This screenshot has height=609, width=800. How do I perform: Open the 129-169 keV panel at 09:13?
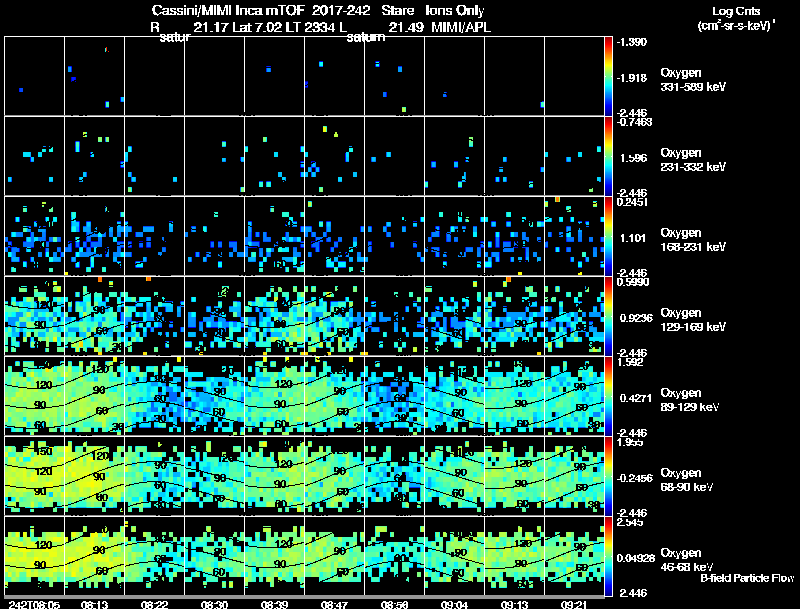click(x=514, y=316)
